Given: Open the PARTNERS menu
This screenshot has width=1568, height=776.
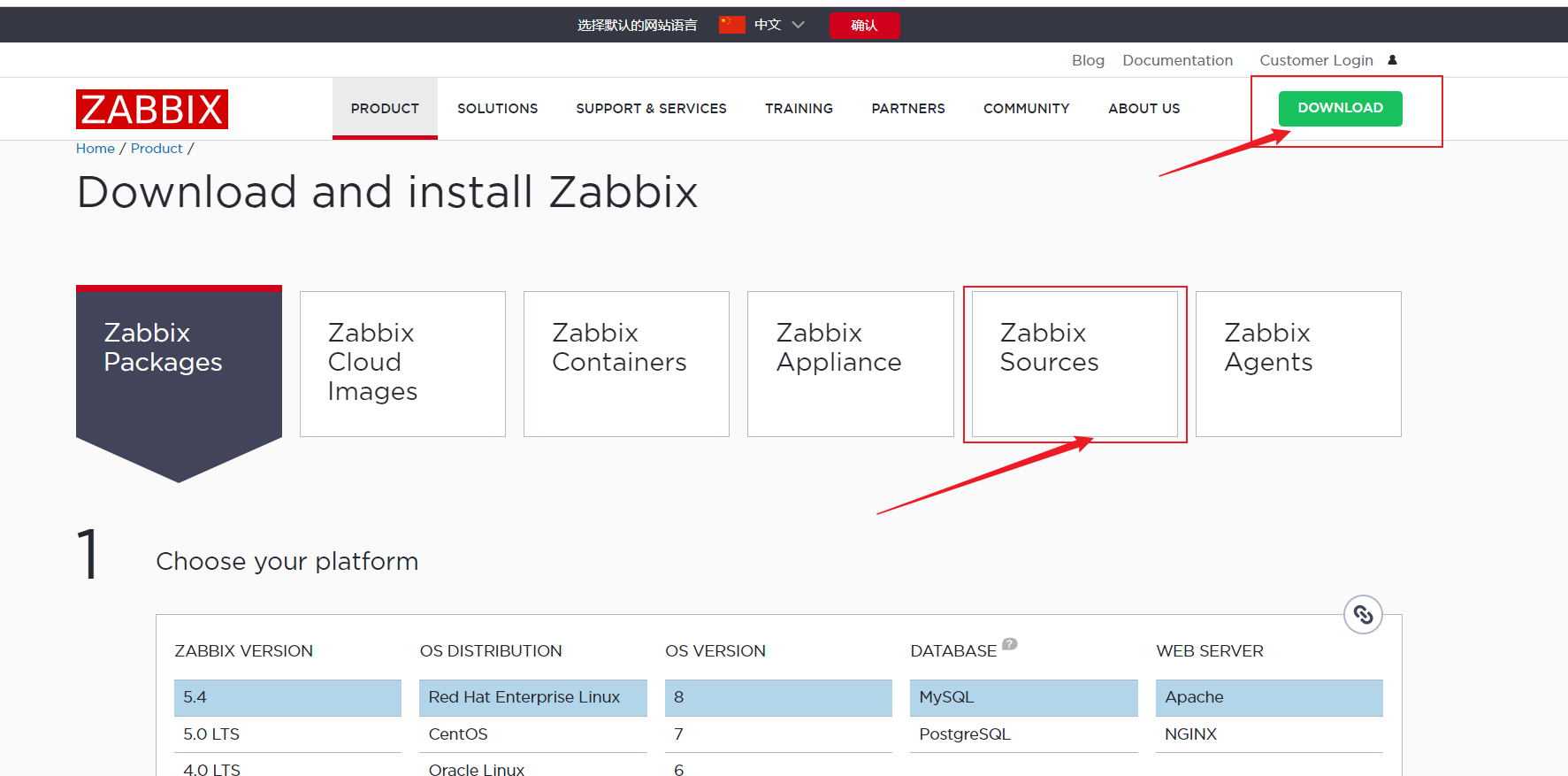Looking at the screenshot, I should coord(908,108).
